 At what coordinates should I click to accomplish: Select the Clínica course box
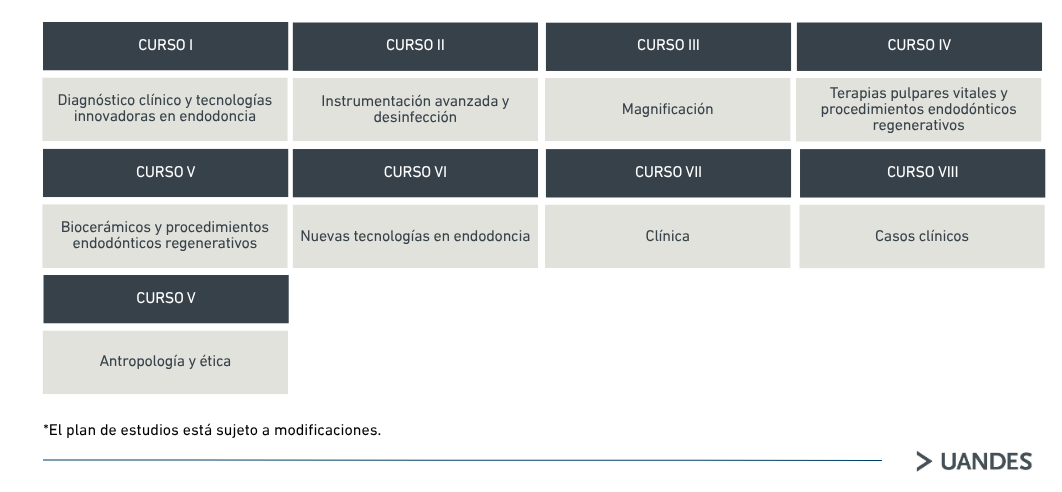668,236
